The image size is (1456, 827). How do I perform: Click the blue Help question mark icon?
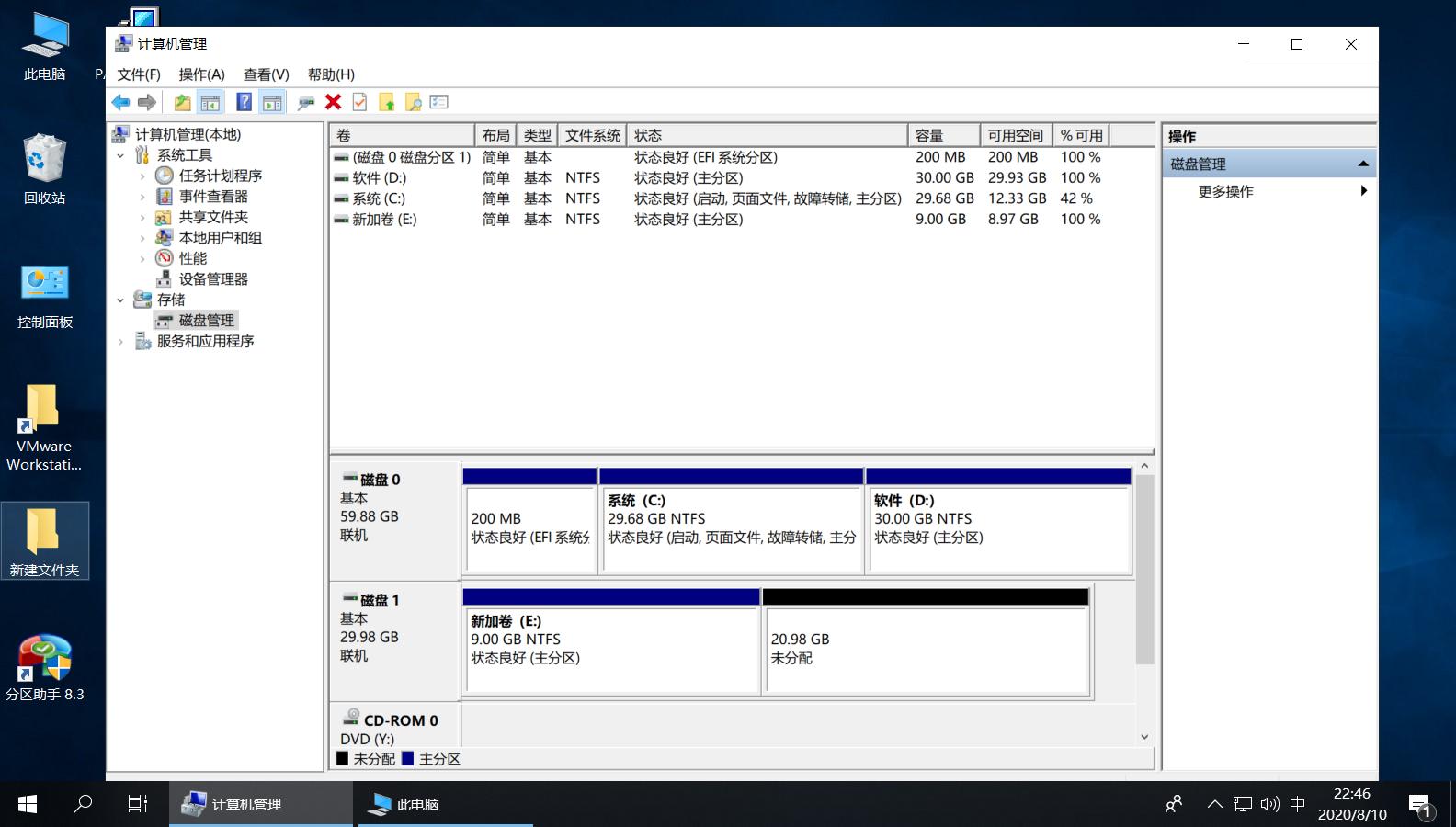coord(244,102)
